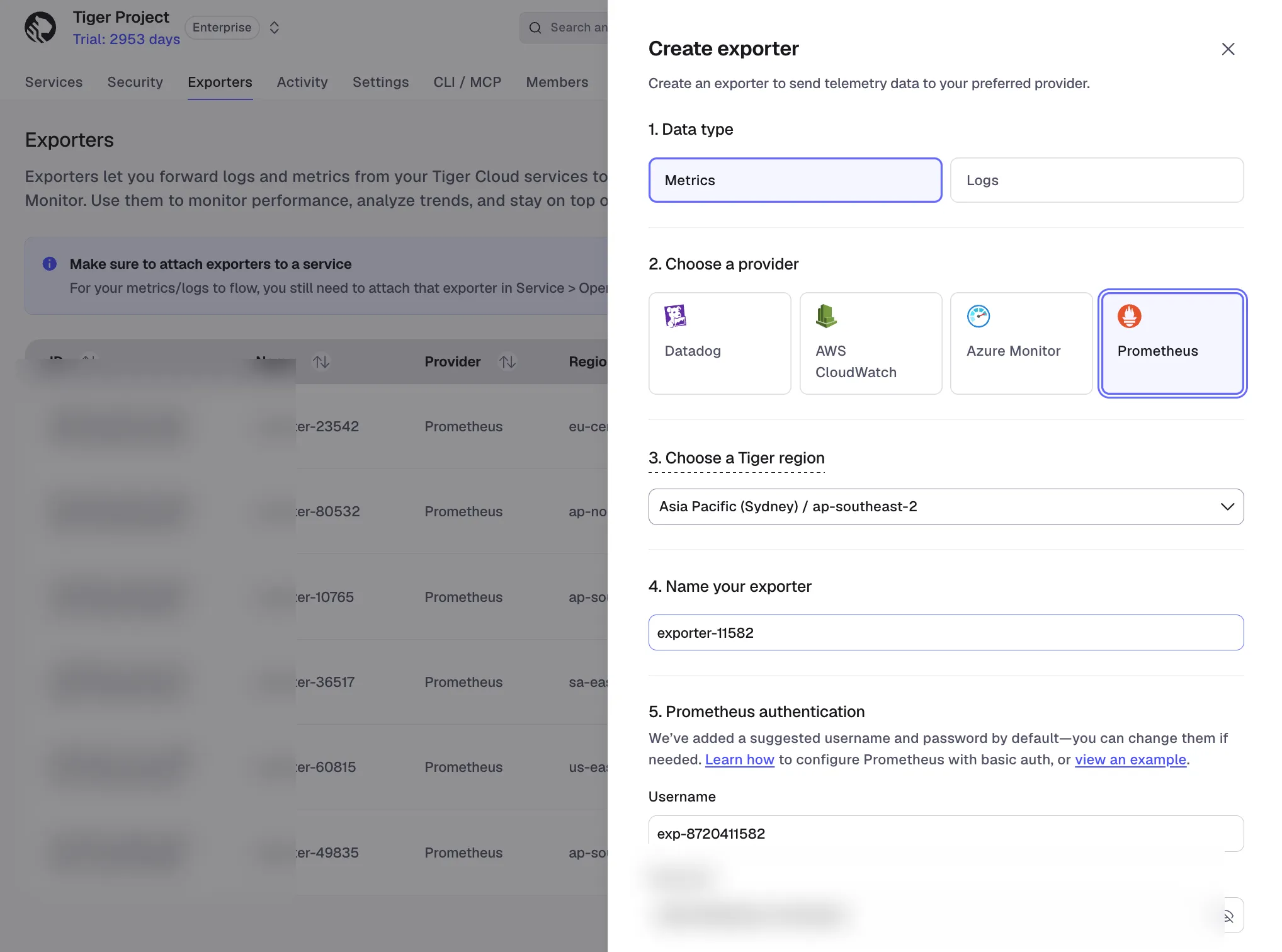
Task: Open the view an example link
Action: coord(1130,760)
